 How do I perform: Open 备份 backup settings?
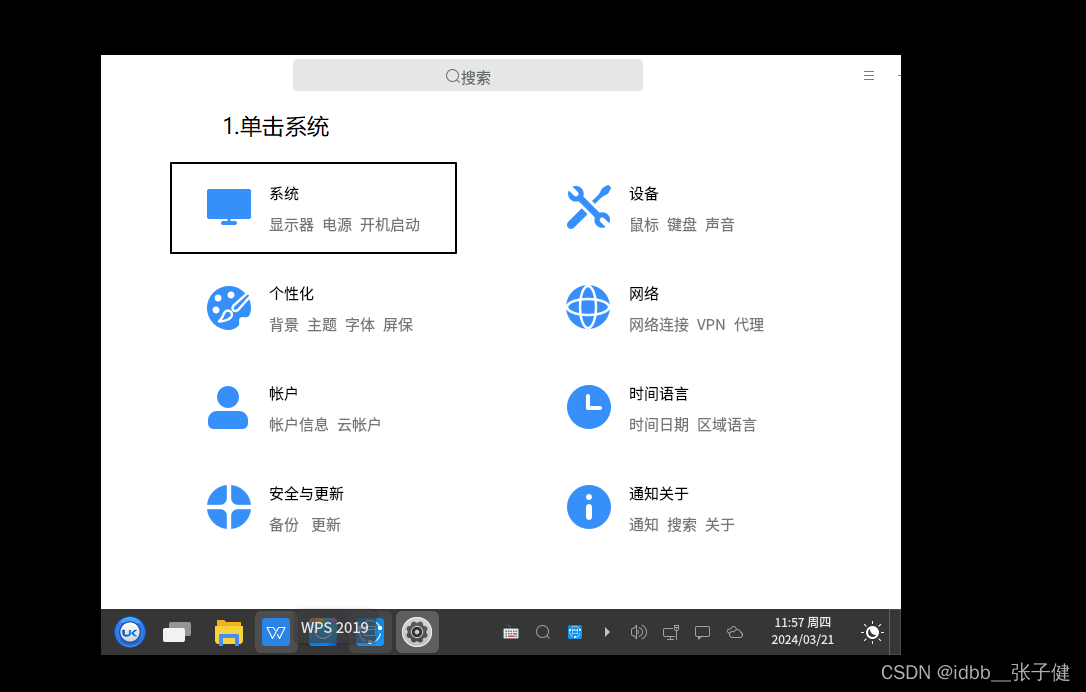(284, 525)
